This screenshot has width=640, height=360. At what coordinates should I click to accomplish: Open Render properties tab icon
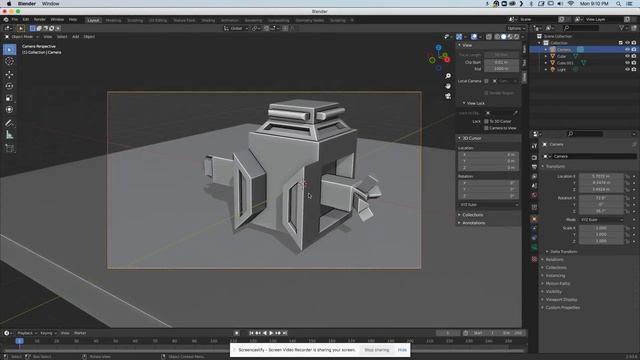(x=534, y=157)
